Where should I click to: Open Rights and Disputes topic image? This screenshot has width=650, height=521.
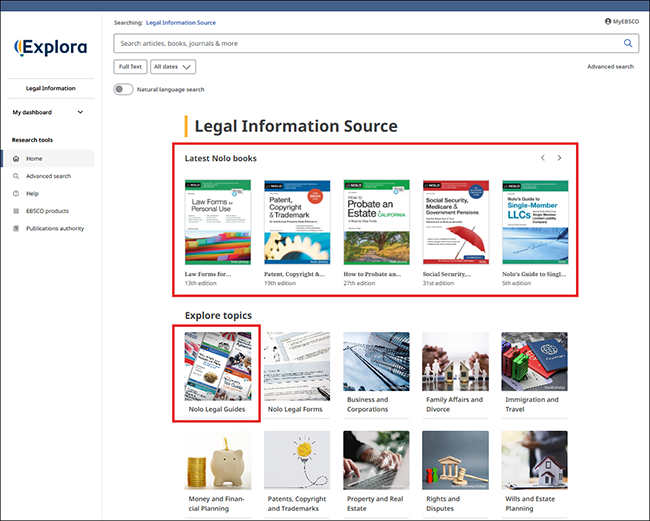[x=456, y=460]
